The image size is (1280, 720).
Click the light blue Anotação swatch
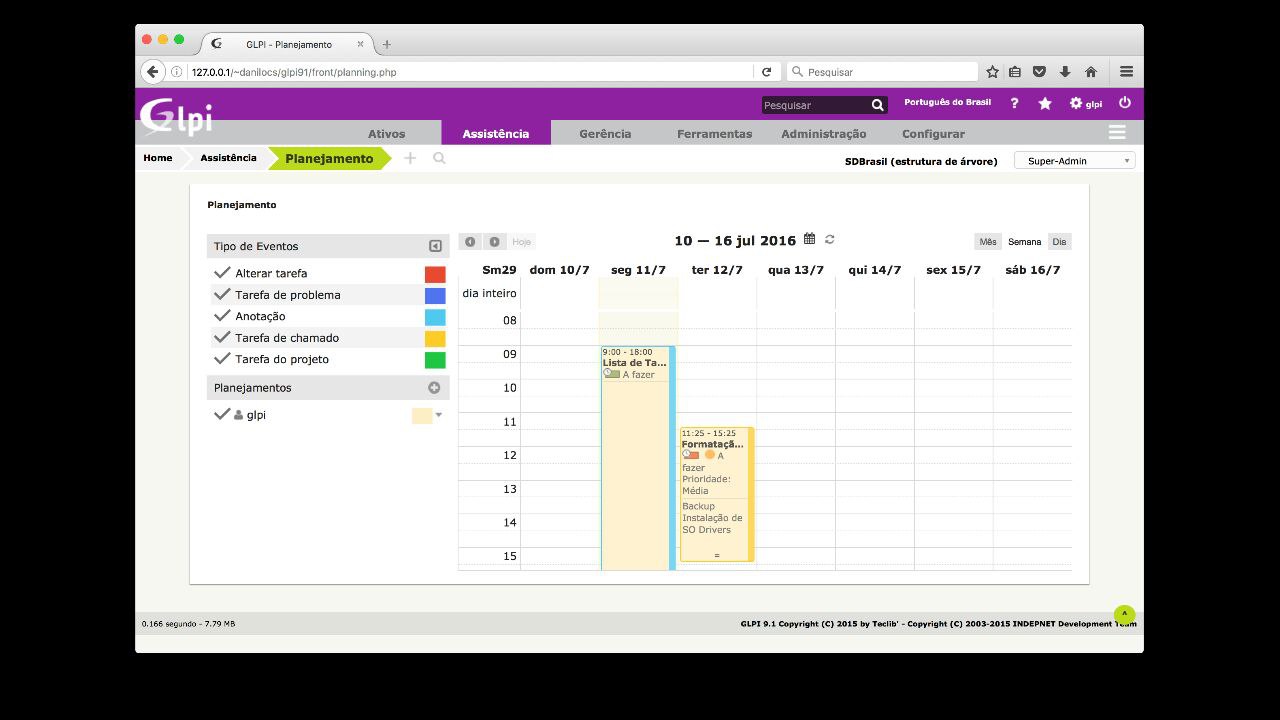pos(435,317)
